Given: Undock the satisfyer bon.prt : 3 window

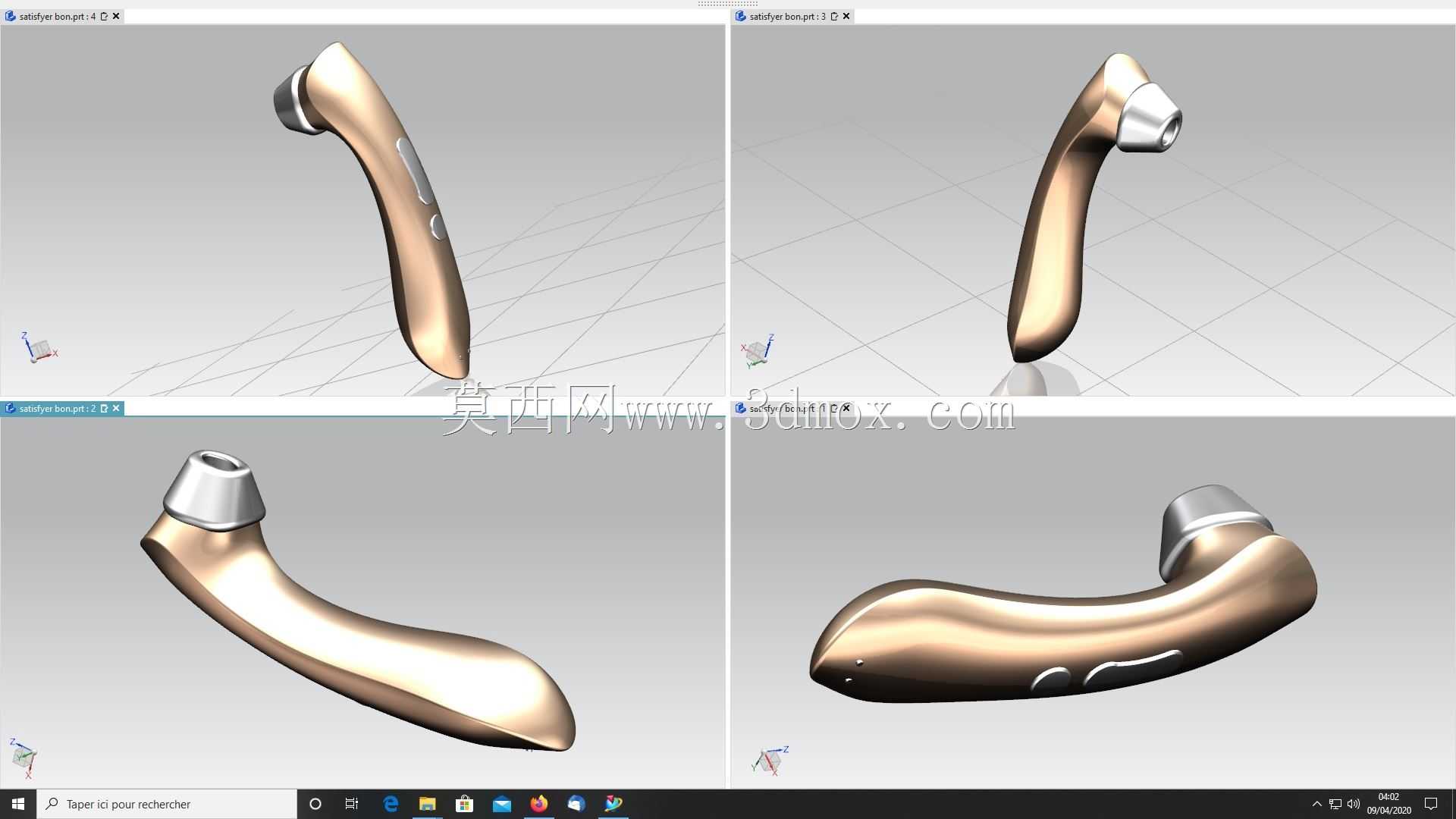Looking at the screenshot, I should tap(835, 16).
